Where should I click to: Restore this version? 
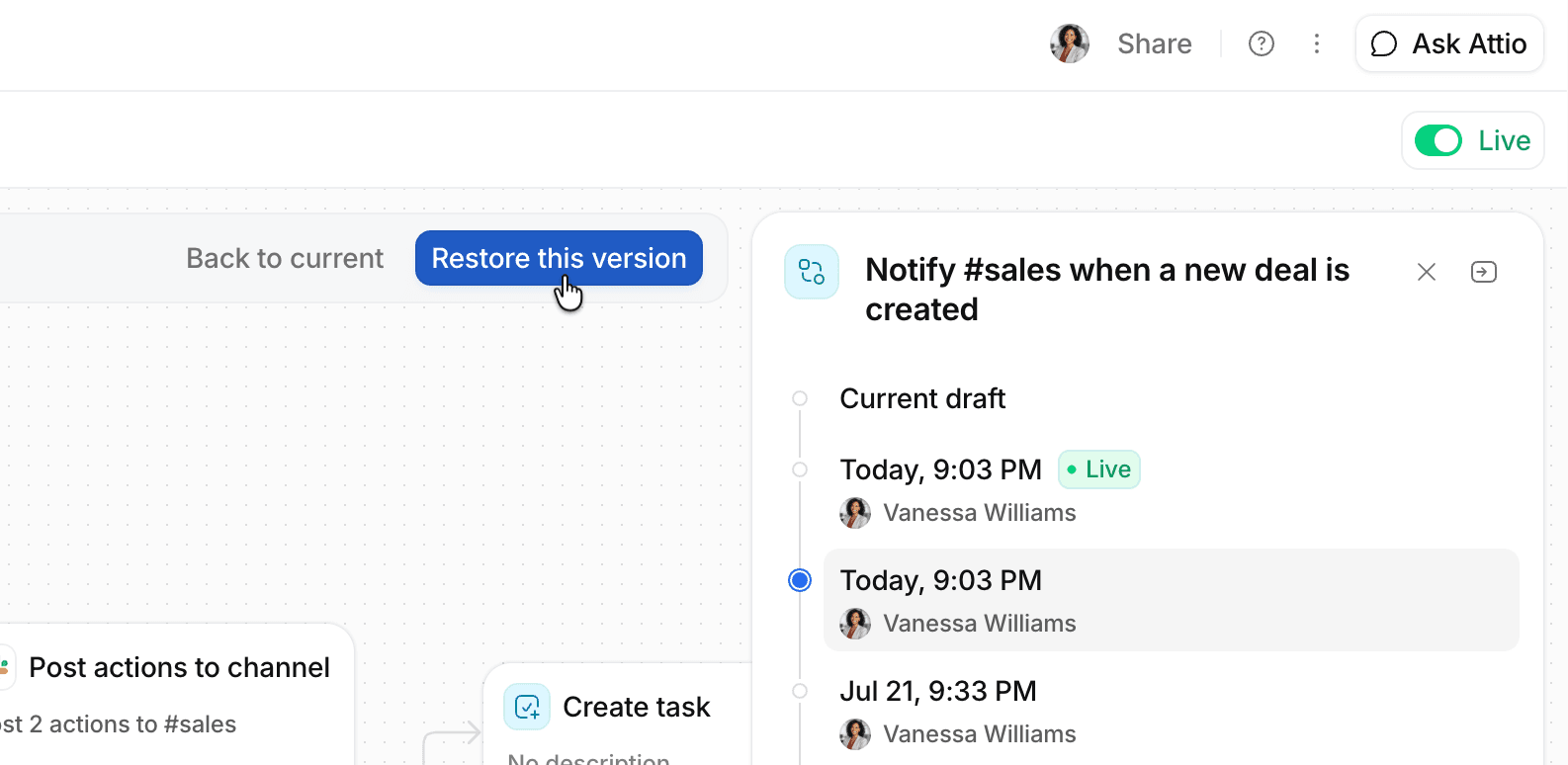pos(559,258)
